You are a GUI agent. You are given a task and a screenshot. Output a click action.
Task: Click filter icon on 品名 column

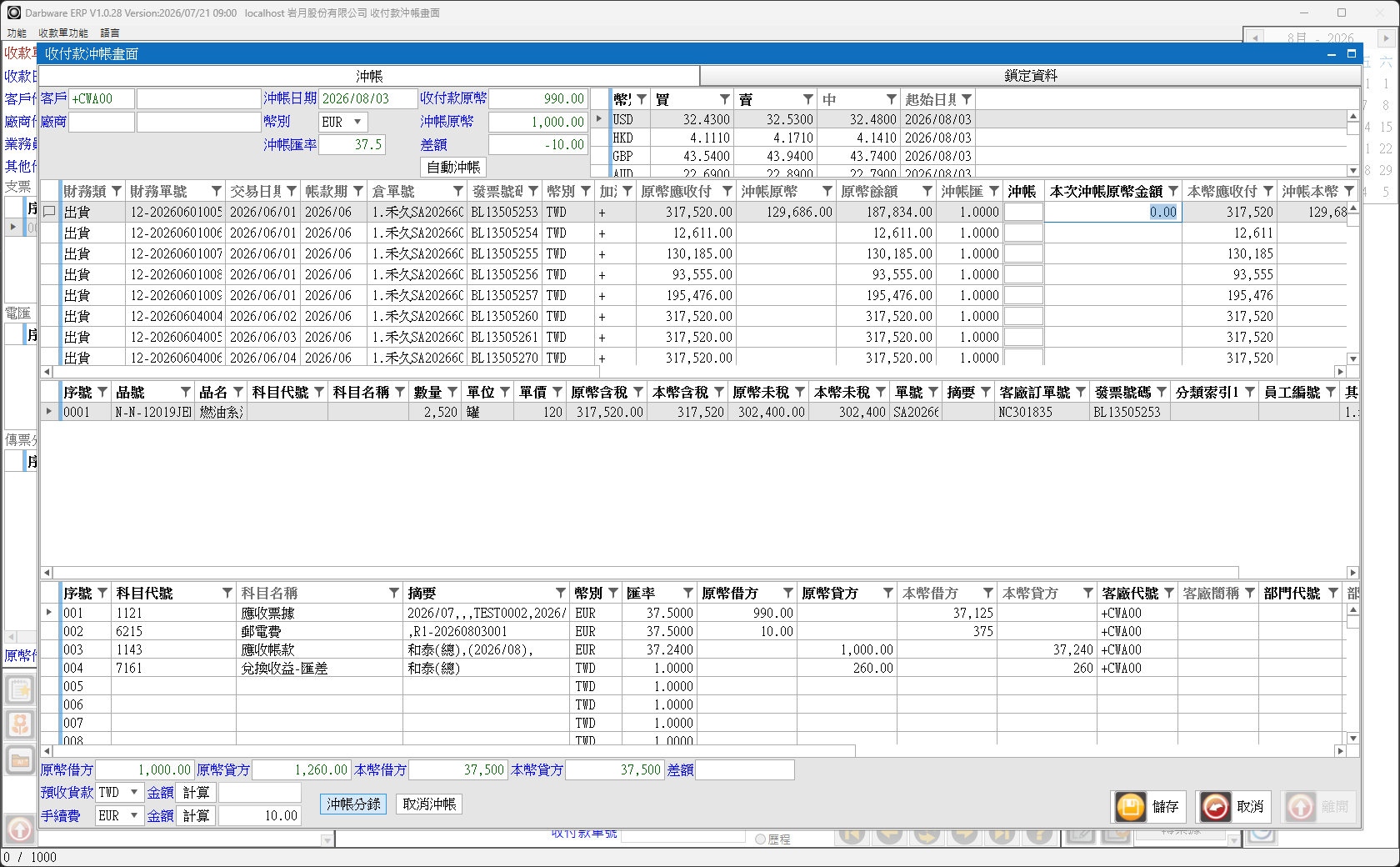coord(238,392)
